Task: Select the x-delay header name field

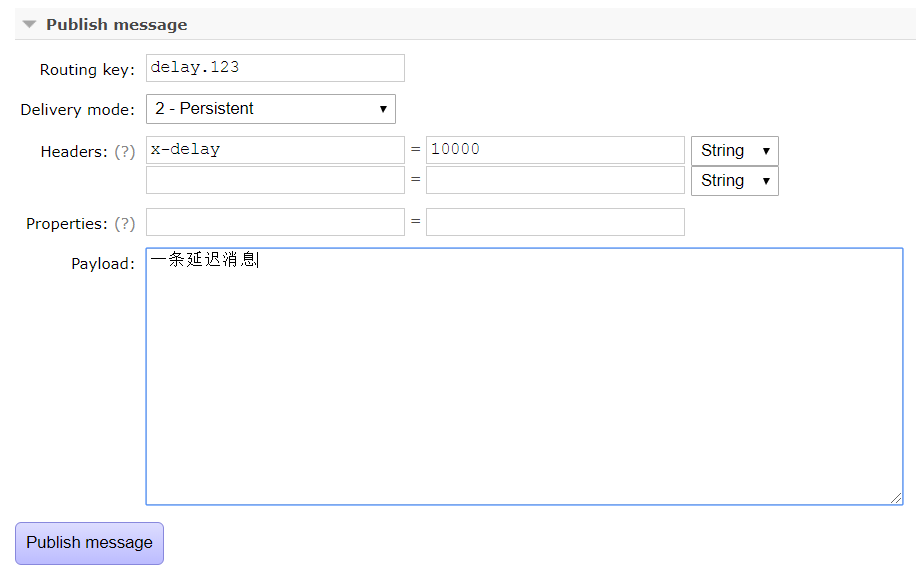Action: coord(275,150)
